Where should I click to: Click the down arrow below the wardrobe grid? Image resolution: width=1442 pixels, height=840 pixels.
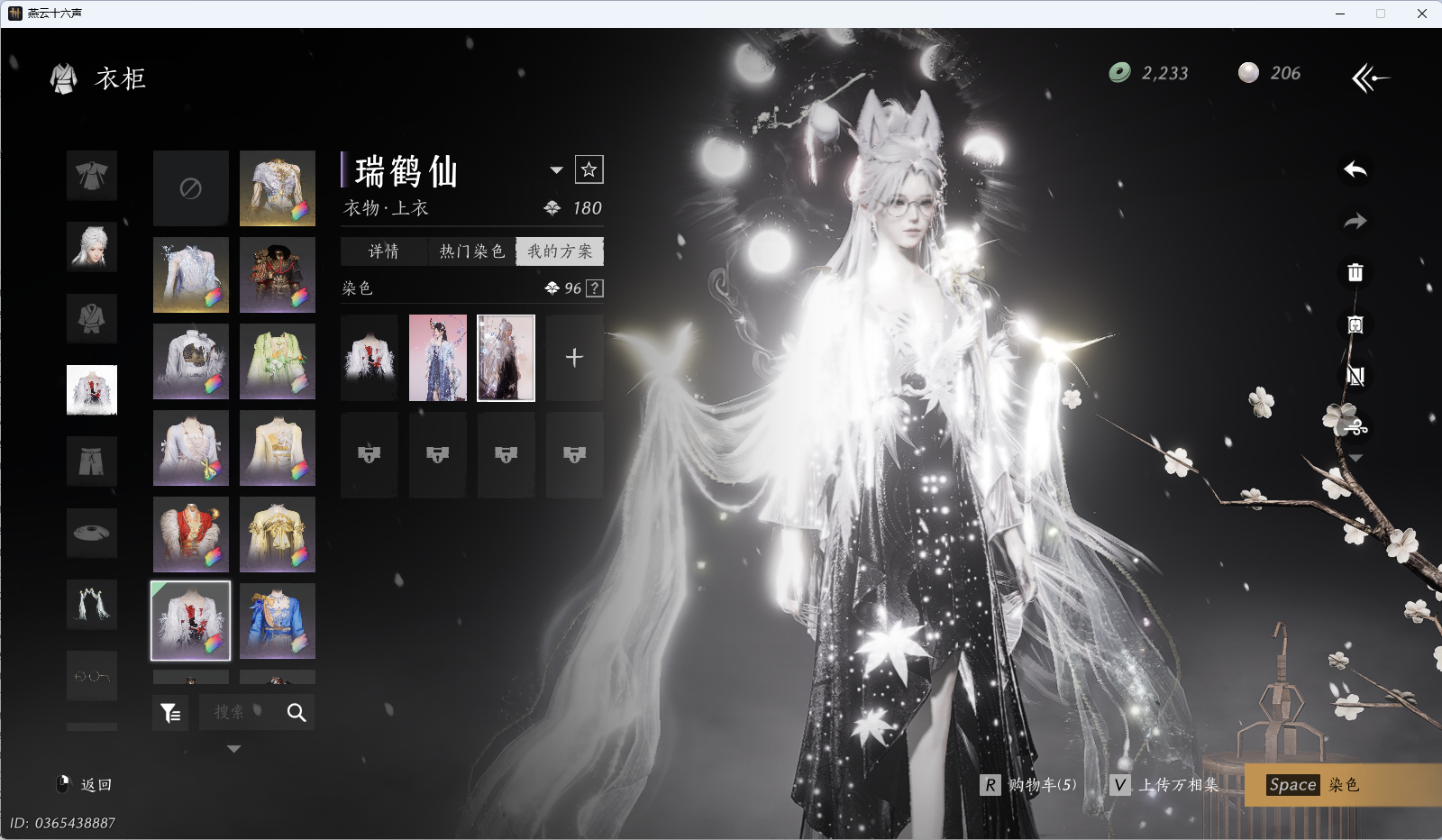point(233,748)
